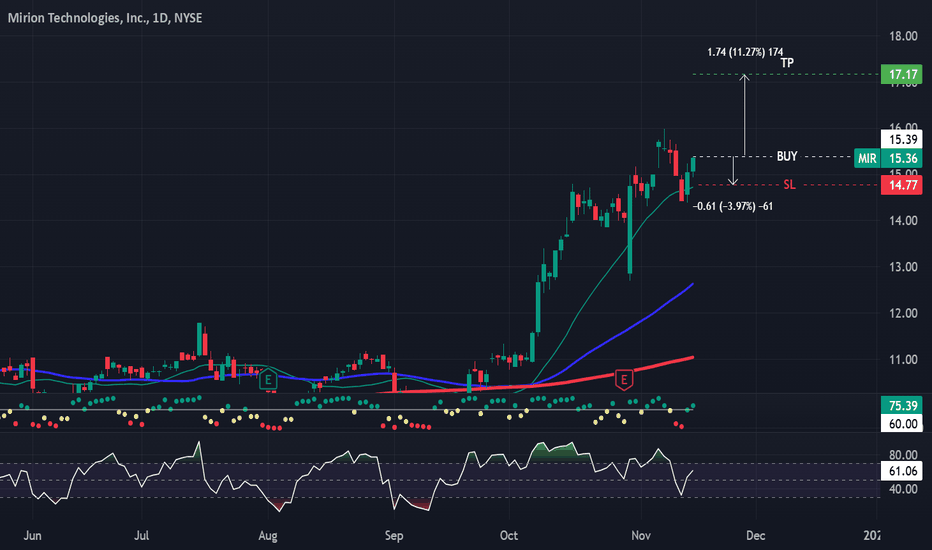Image resolution: width=932 pixels, height=550 pixels.
Task: Click the Oct date axis label
Action: pyautogui.click(x=509, y=536)
